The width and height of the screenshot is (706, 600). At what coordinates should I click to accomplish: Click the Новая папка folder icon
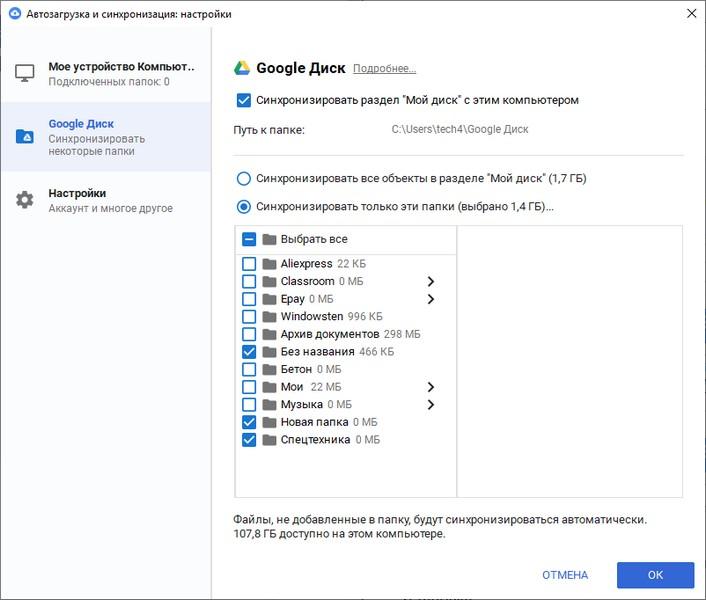click(x=269, y=422)
